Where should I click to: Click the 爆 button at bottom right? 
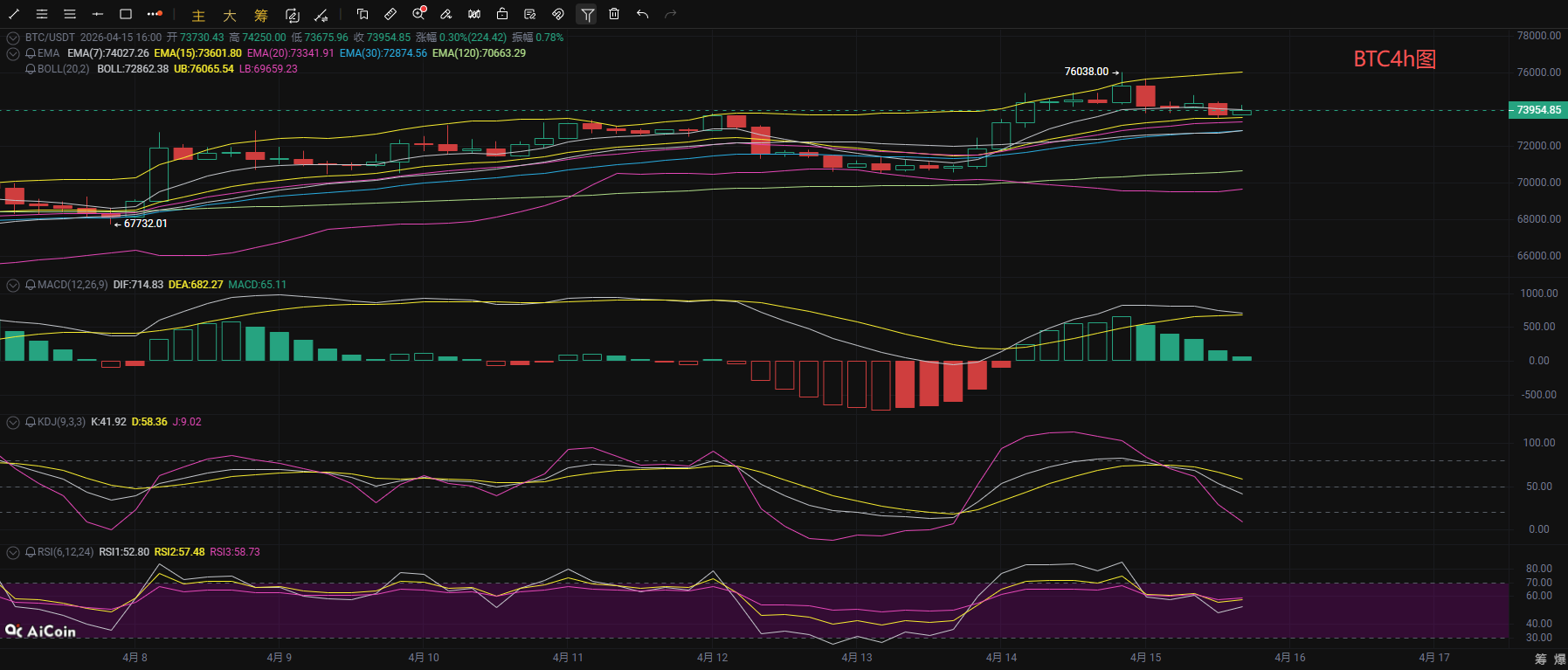[1559, 659]
